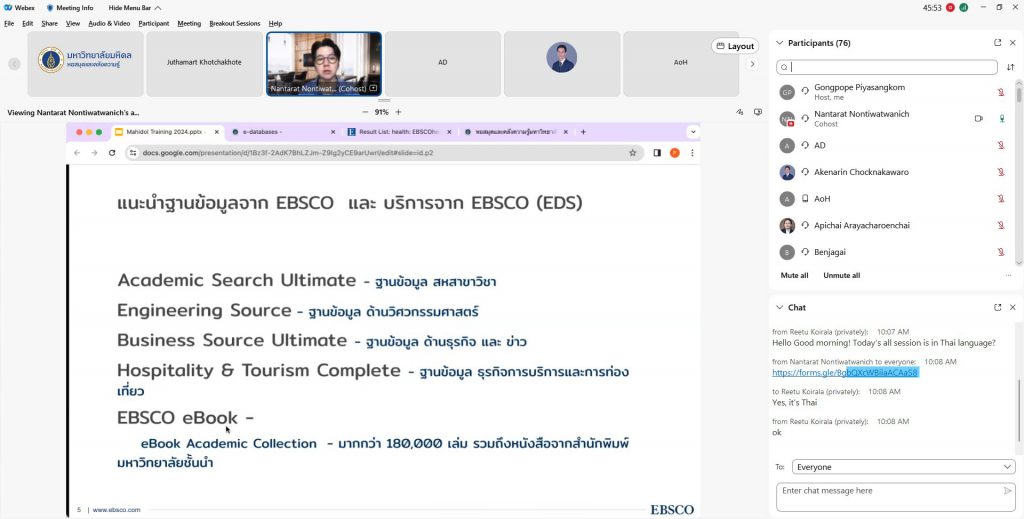Send the chat message with arrow icon

(x=1007, y=491)
